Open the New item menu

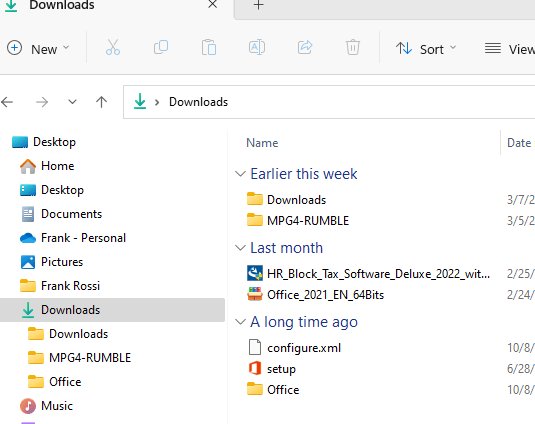[x=38, y=48]
